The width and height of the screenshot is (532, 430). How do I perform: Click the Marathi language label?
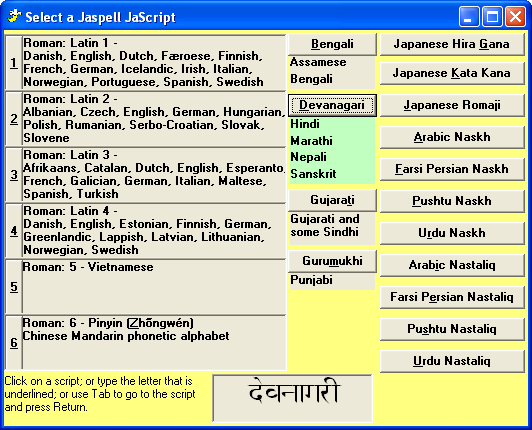tap(311, 141)
